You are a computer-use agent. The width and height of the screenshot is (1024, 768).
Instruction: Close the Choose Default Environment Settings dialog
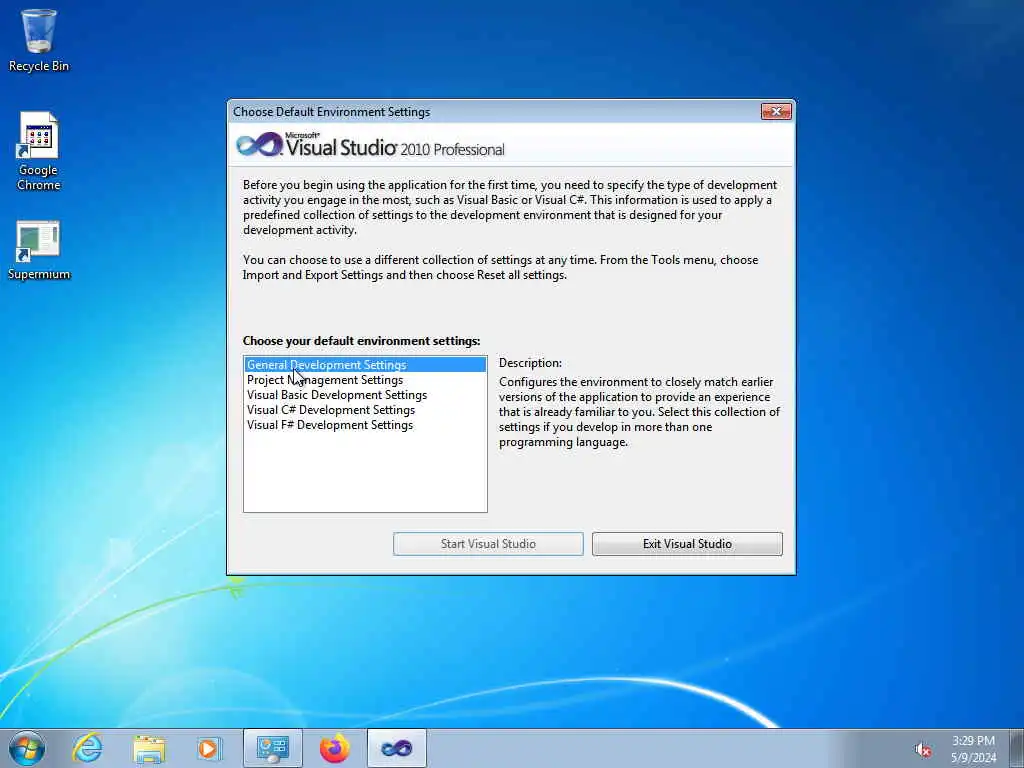click(x=776, y=112)
